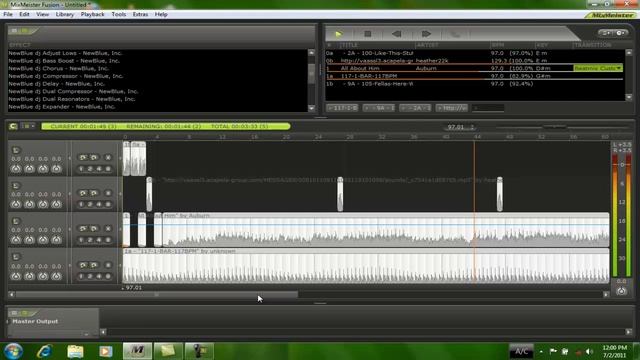Screen dimensions: 640x360
Task: Select loop length 8 on Auburn track
Action: 108,240
